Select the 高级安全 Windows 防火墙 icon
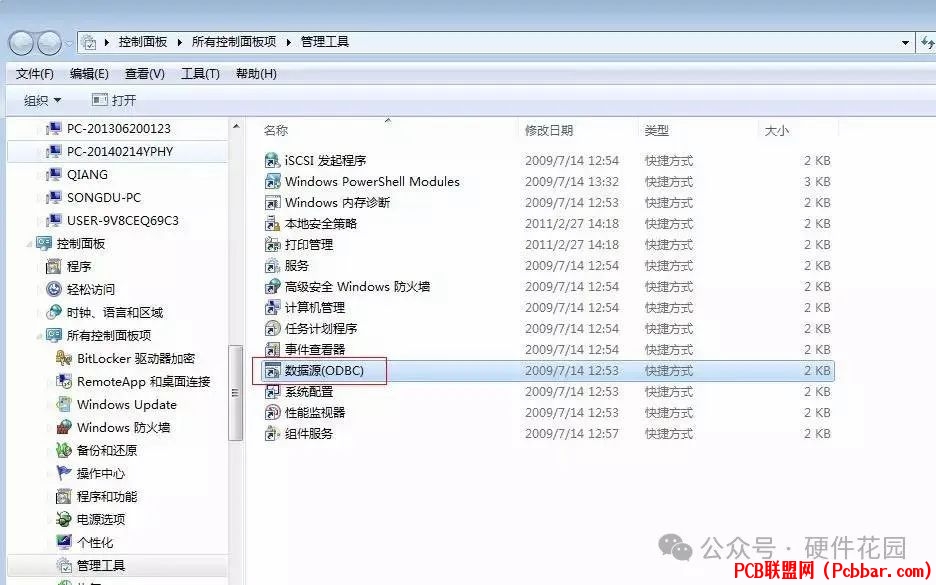The width and height of the screenshot is (936, 585). pyautogui.click(x=272, y=287)
